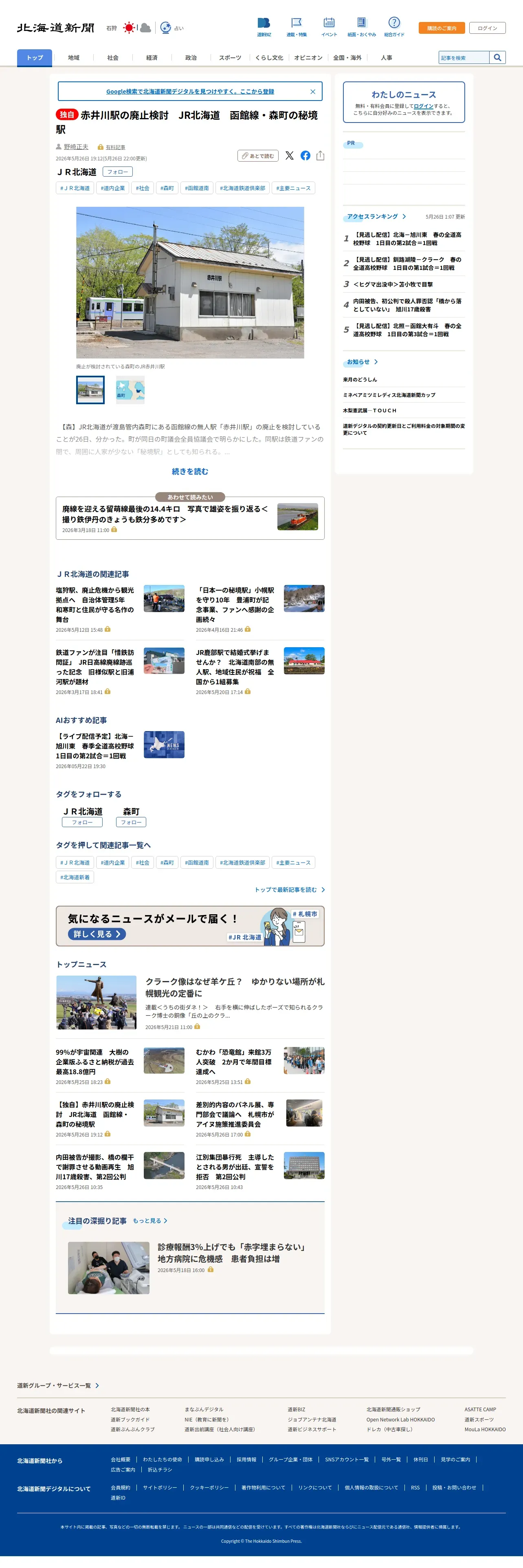Click the #道内企業 tag under headline
523x1568 pixels.
coord(113,188)
